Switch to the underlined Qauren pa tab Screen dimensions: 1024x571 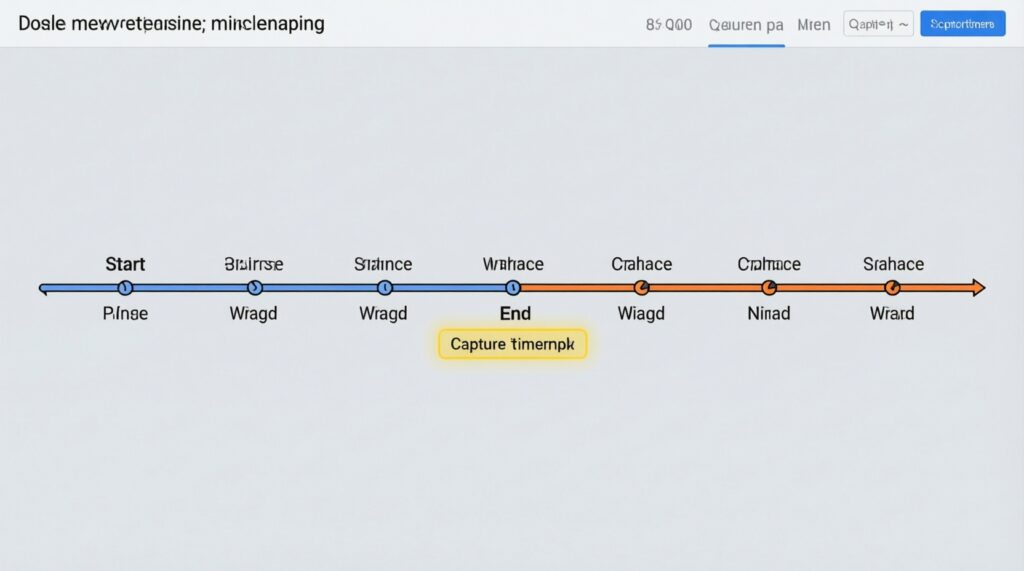click(745, 25)
